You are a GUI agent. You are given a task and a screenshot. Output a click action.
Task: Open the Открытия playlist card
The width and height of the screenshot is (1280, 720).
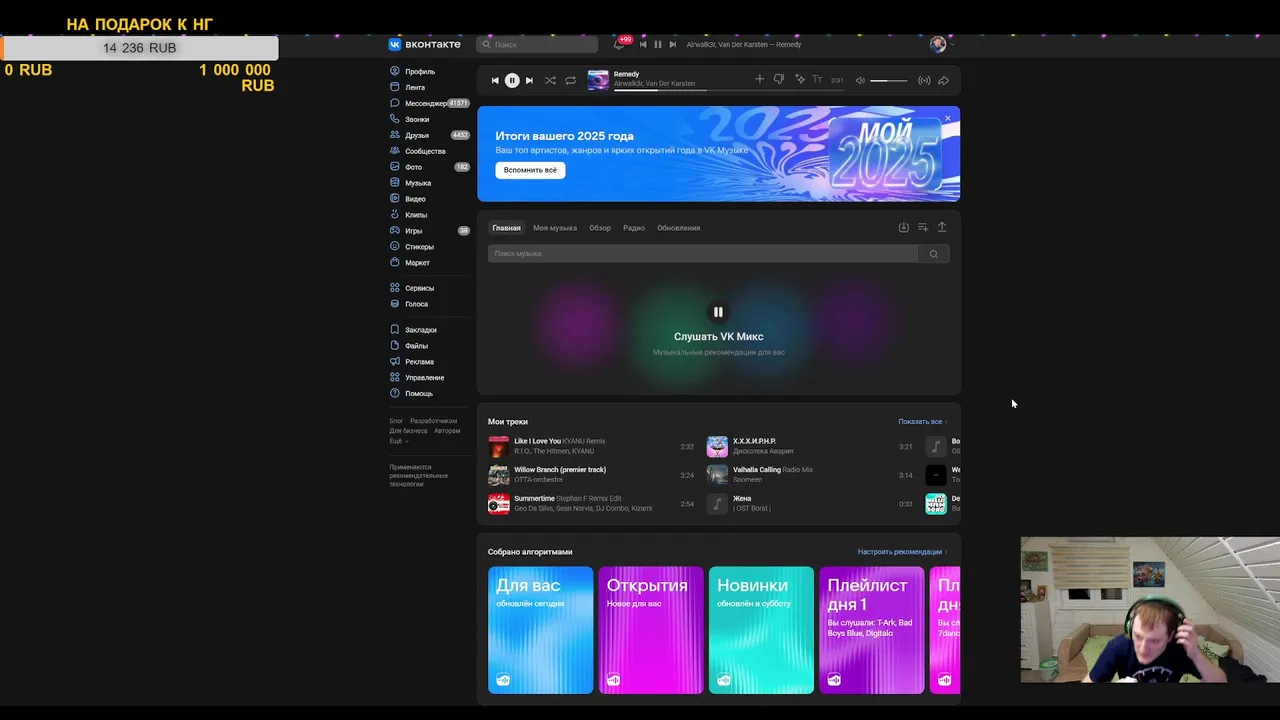651,630
